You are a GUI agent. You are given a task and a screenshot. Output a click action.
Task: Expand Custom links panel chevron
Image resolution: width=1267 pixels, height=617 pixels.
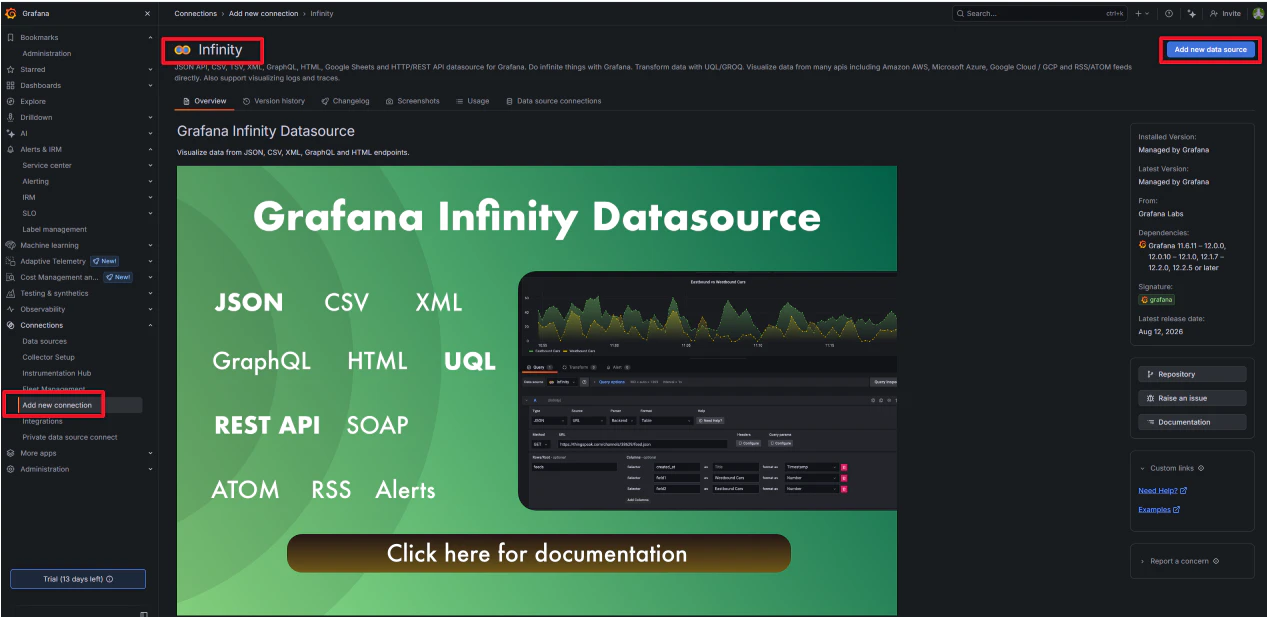pyautogui.click(x=1142, y=468)
